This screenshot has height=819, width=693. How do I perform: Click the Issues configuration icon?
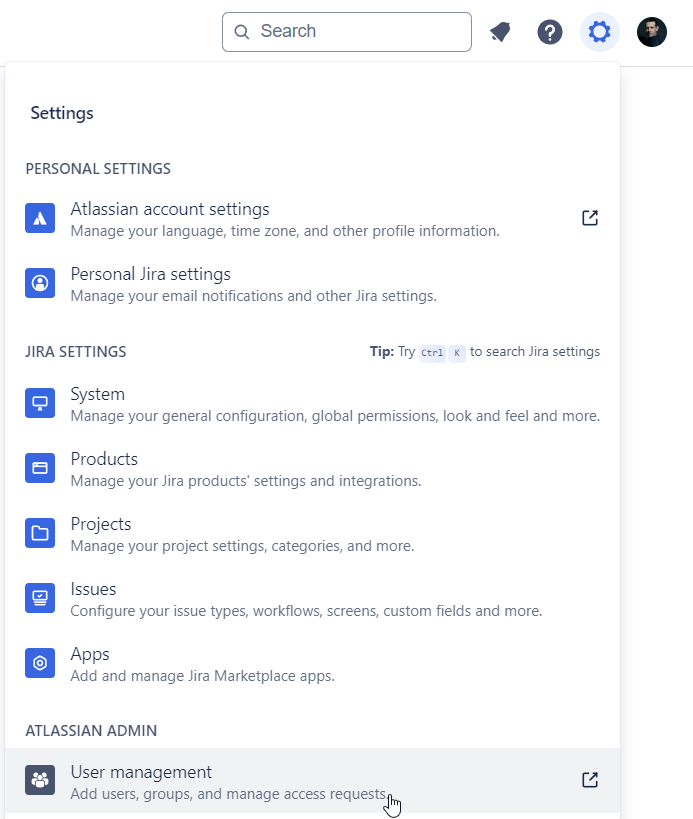pos(40,598)
